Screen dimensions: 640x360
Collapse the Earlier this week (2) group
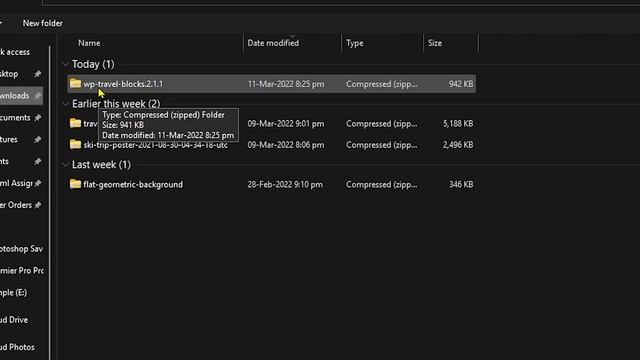[x=65, y=104]
